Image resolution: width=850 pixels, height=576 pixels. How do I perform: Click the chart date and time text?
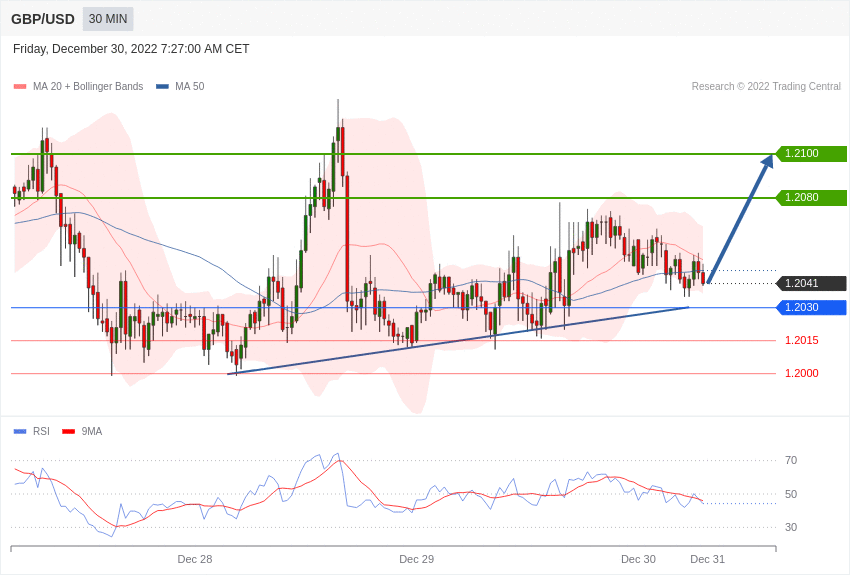coord(131,49)
